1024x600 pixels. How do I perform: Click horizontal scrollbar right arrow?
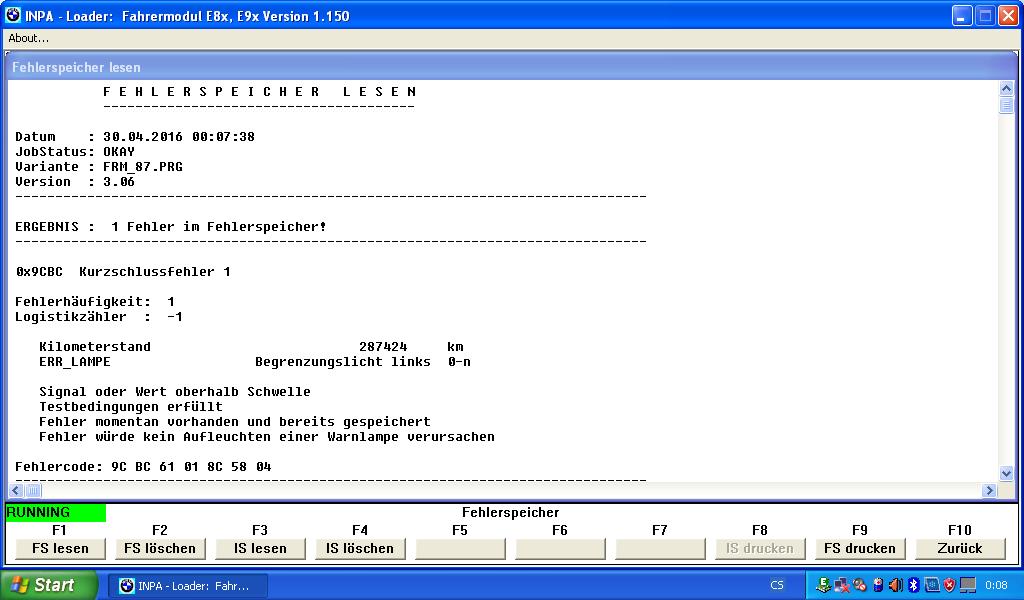[989, 490]
